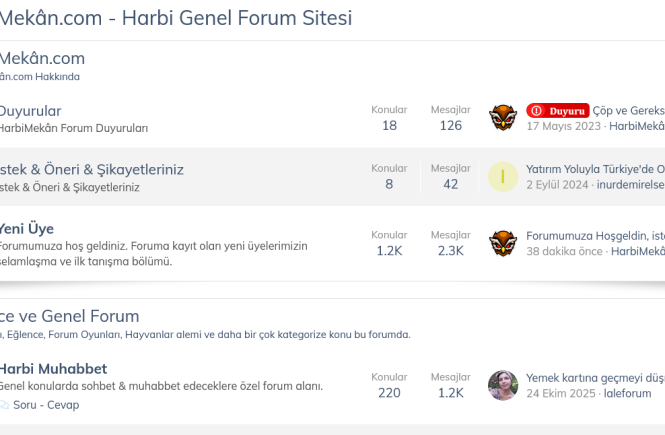Click the owl avatar in Duyurular row

pos(503,118)
